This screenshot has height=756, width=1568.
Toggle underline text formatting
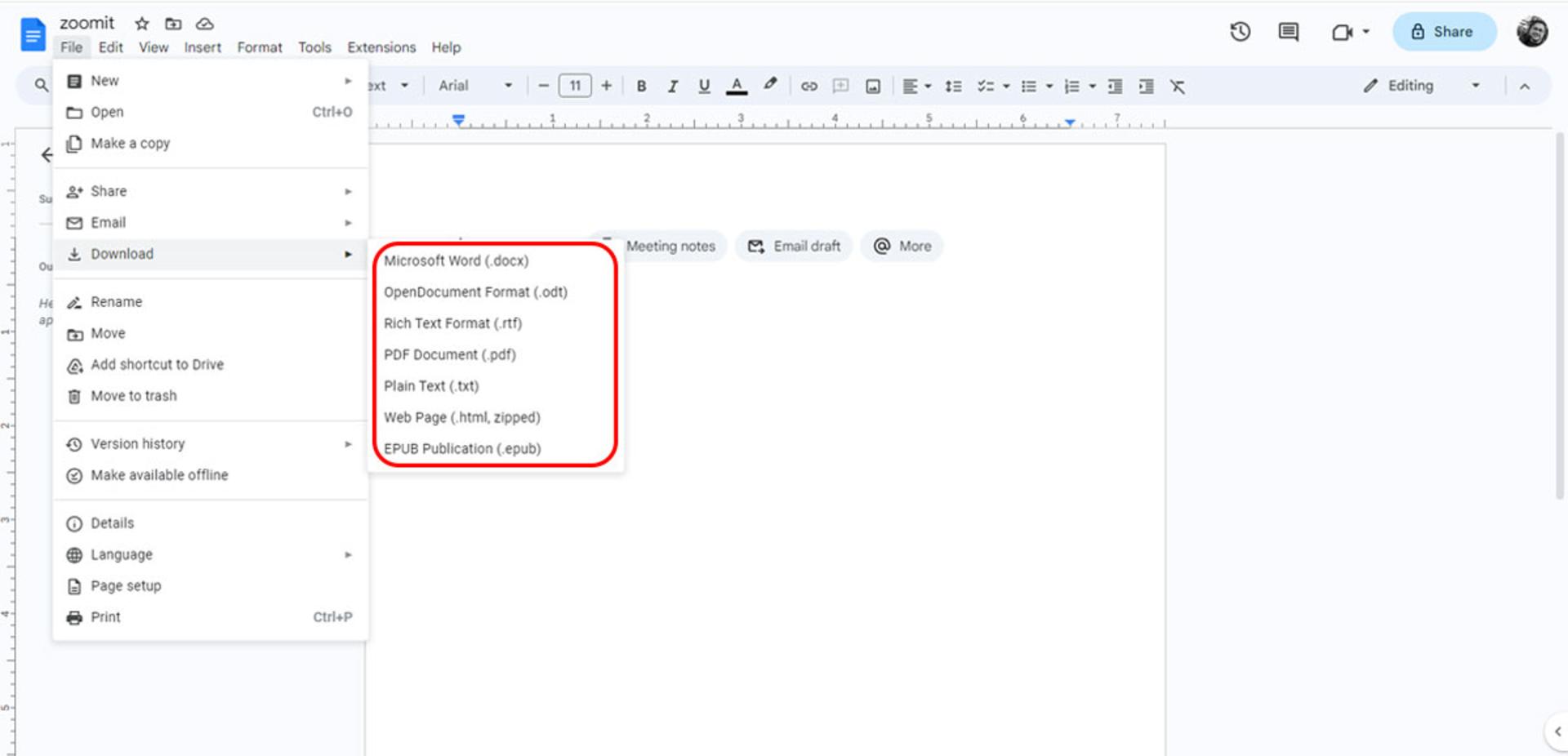pyautogui.click(x=704, y=86)
